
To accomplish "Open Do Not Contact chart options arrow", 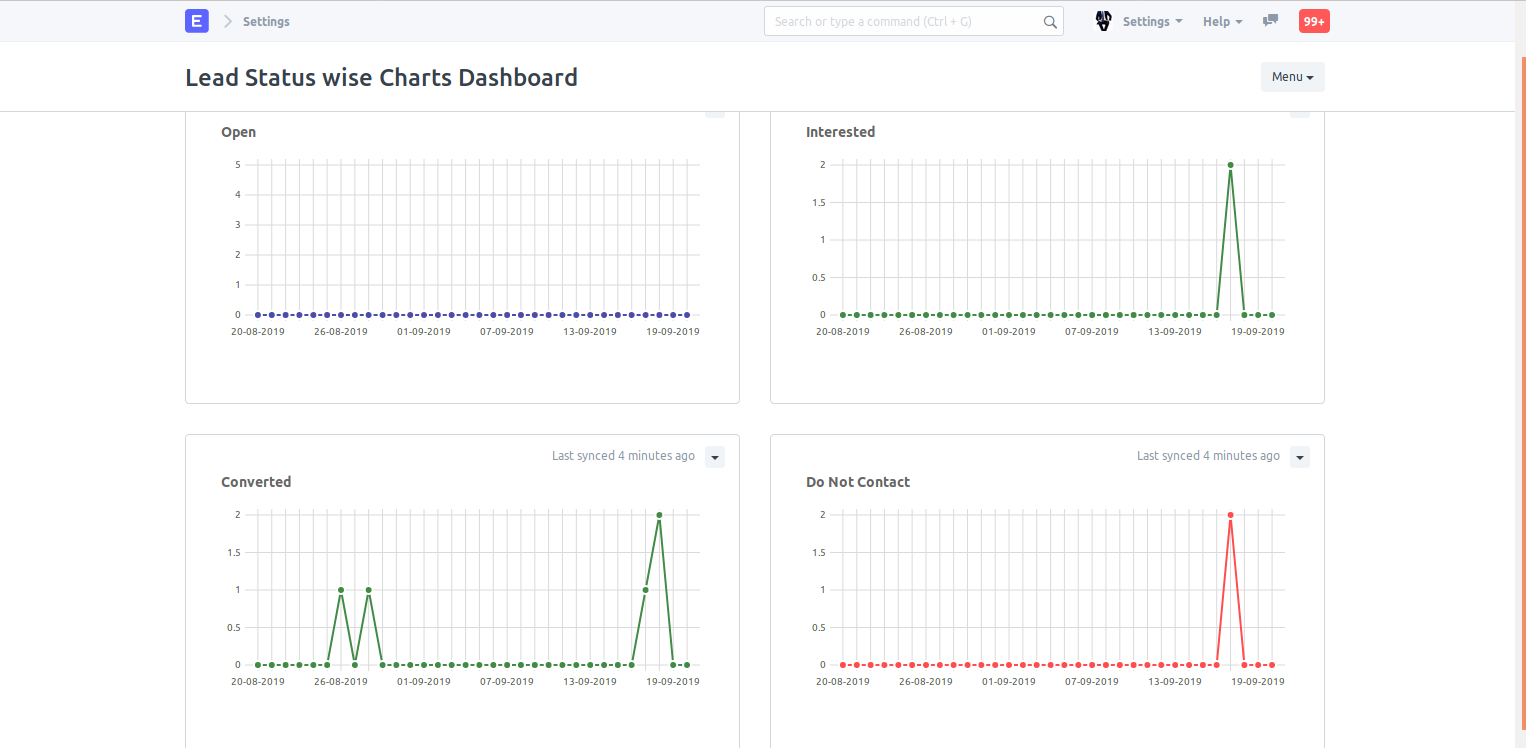I will pyautogui.click(x=1299, y=457).
